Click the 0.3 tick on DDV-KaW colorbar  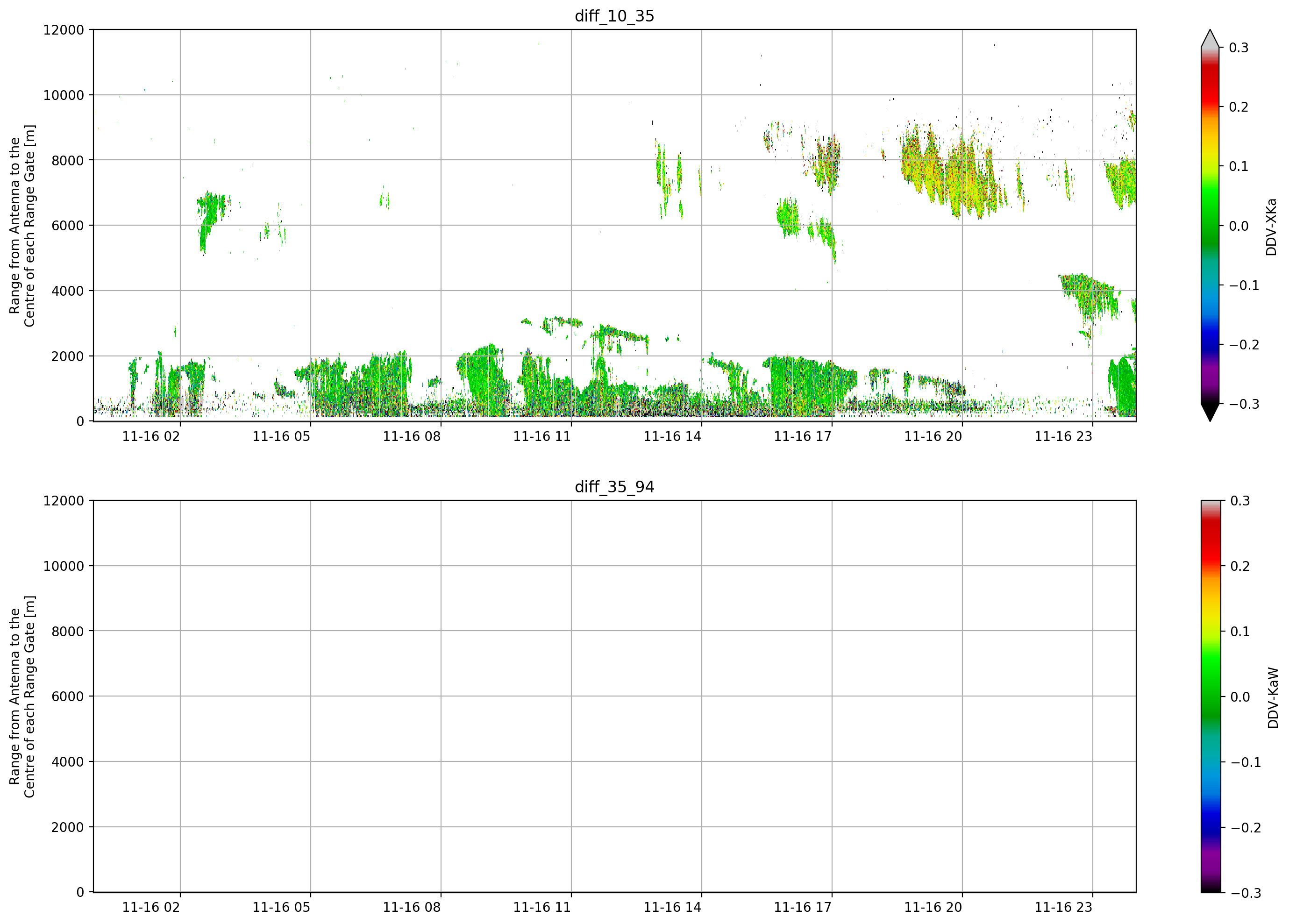[1240, 501]
